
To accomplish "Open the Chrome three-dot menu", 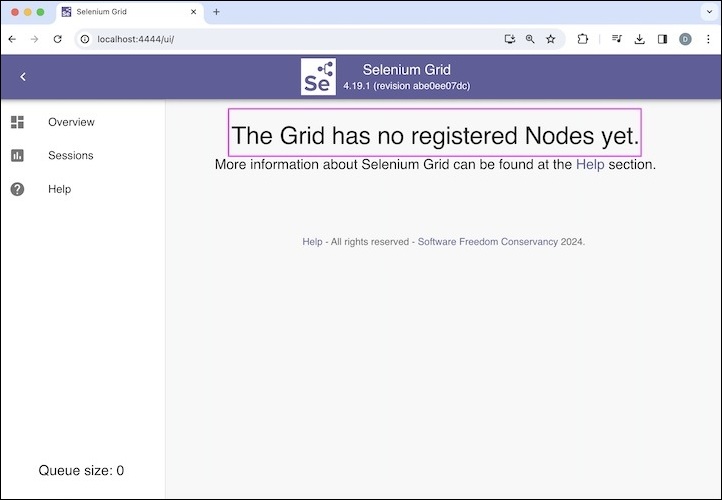I will [708, 39].
